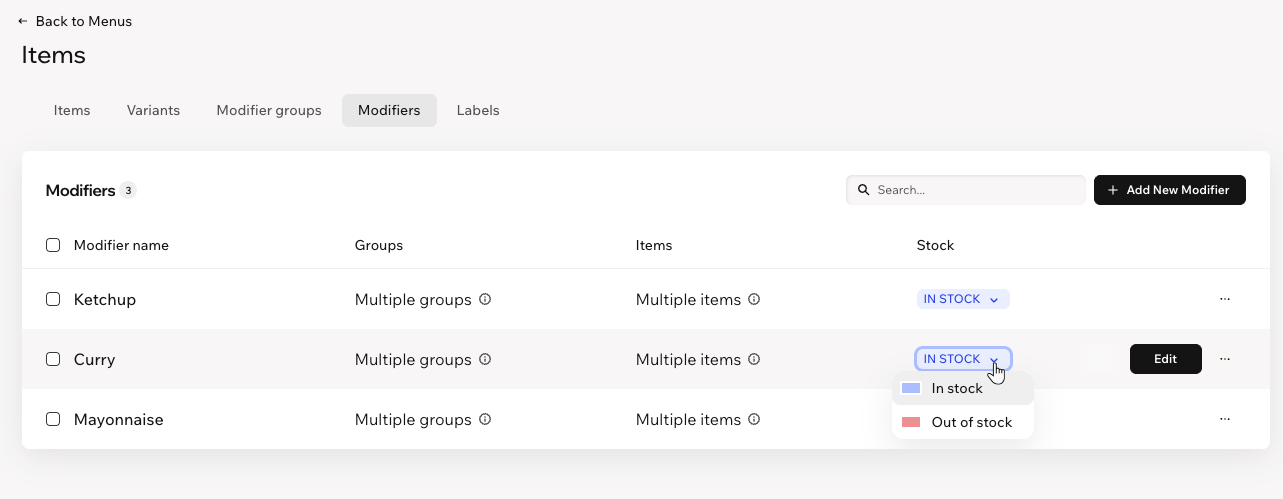Collapse Curry's IN STOCK dropdown

963,359
